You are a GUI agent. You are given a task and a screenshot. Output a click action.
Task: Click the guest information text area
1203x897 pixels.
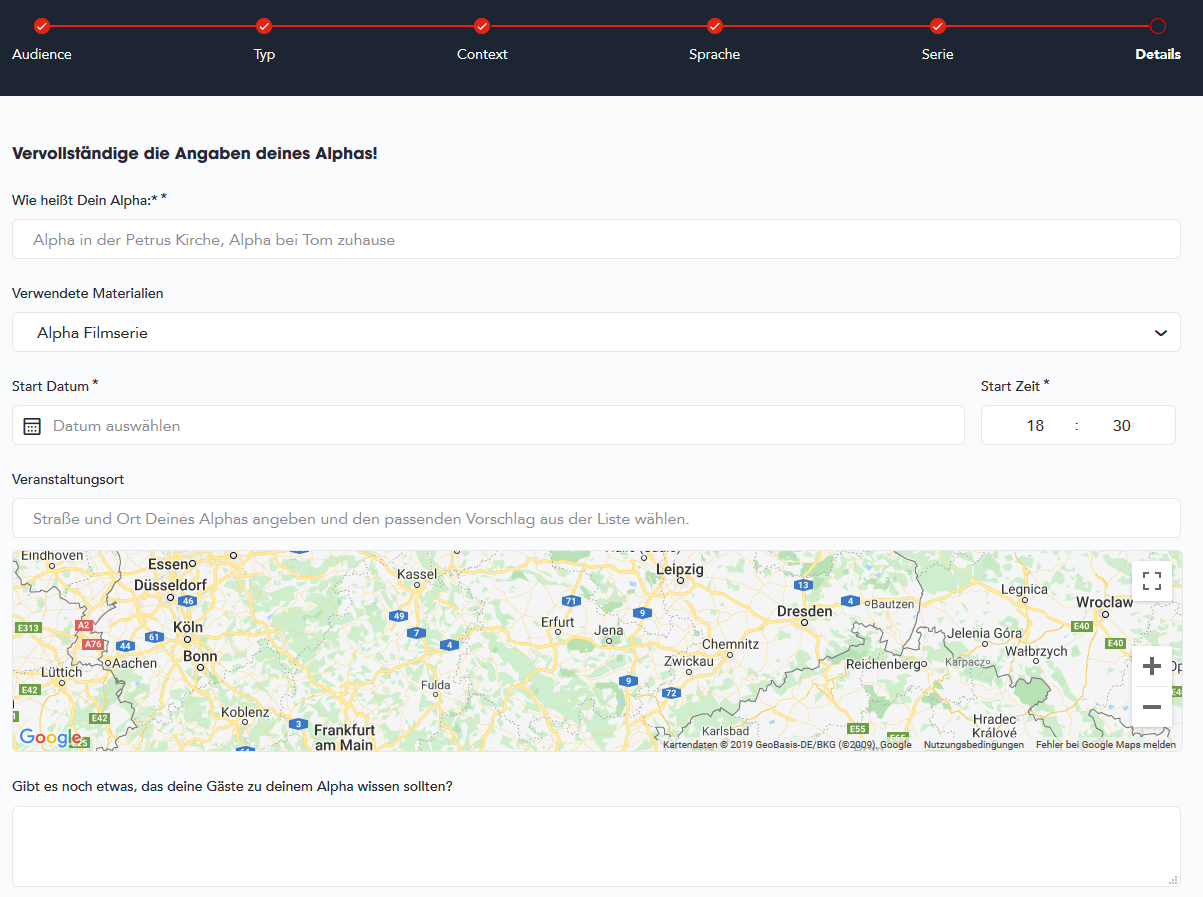pyautogui.click(x=596, y=846)
